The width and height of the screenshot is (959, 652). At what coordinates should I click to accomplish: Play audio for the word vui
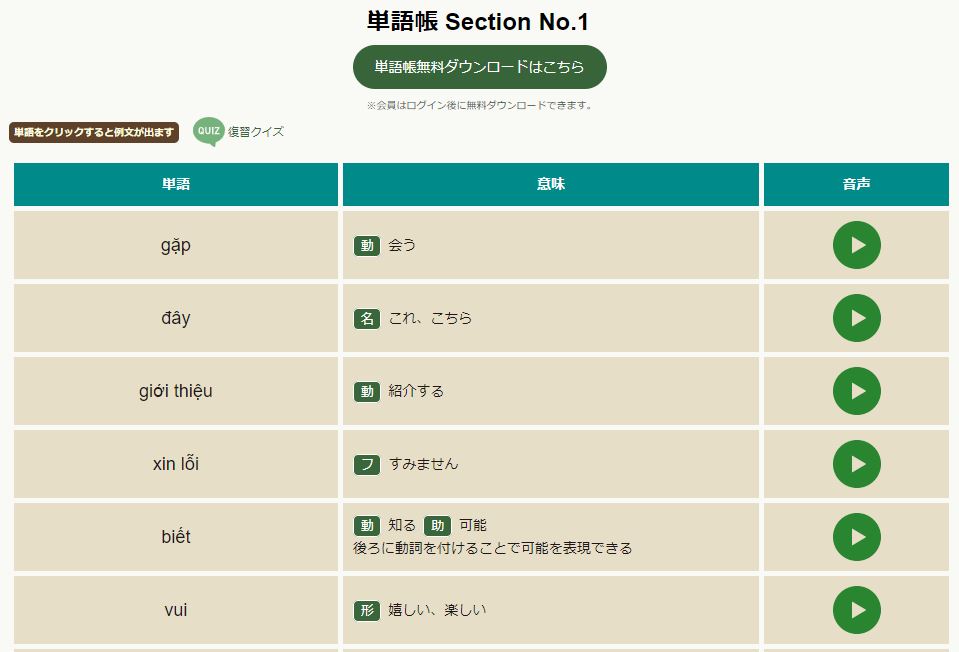tap(856, 610)
